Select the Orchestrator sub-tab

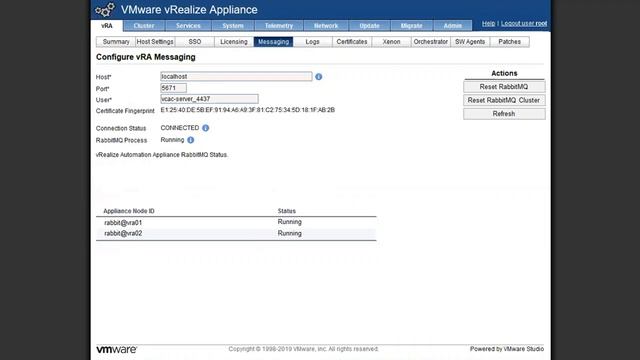tap(431, 42)
